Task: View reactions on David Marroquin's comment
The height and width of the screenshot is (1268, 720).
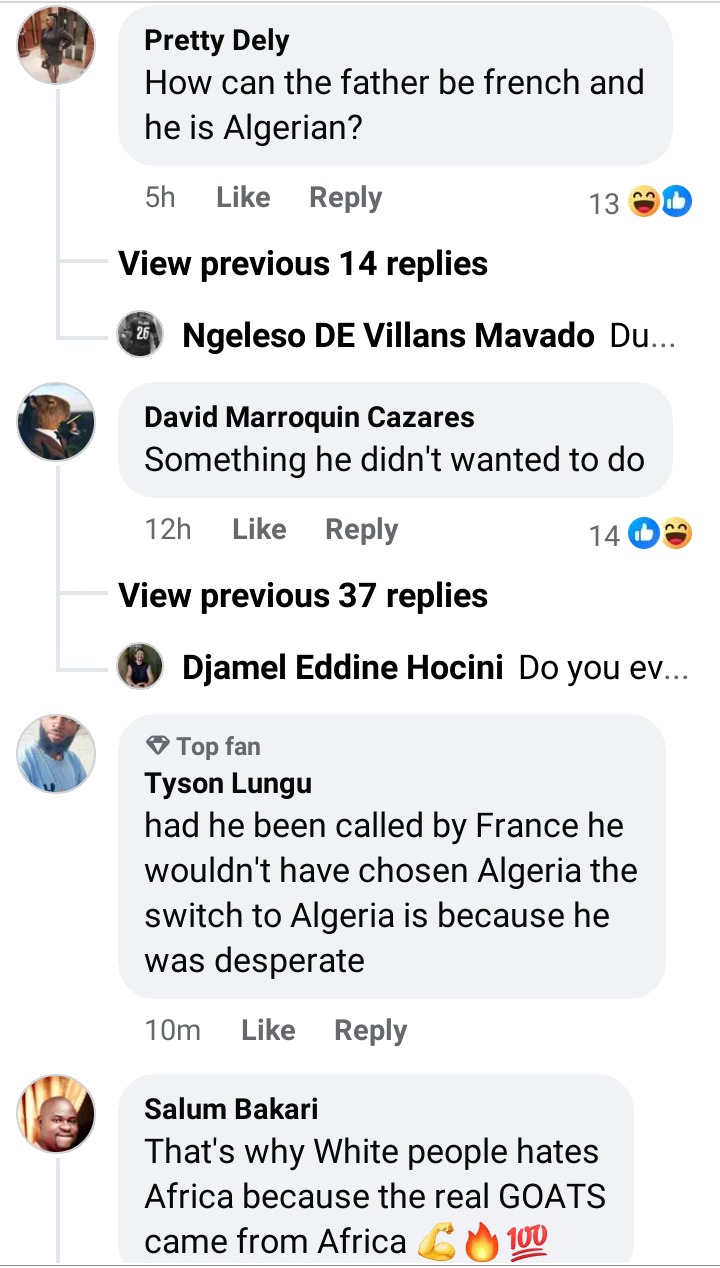Action: [x=660, y=535]
